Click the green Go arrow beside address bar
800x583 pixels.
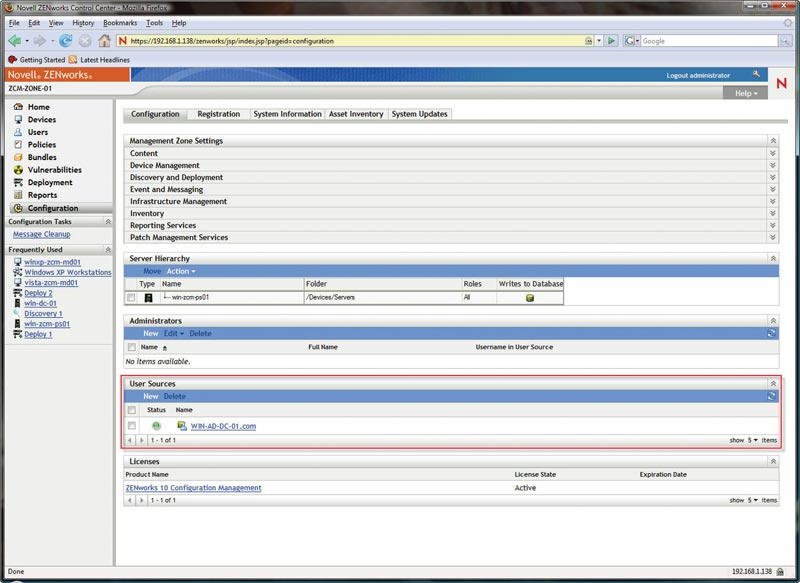[611, 41]
